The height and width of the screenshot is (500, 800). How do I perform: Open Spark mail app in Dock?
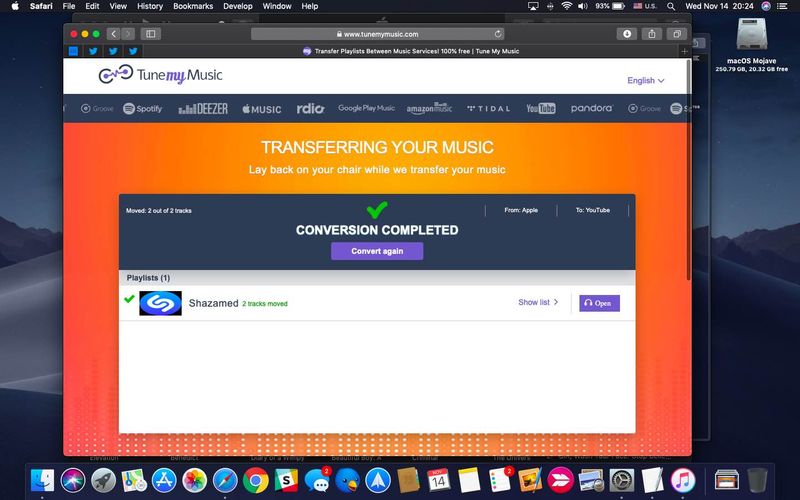click(378, 480)
